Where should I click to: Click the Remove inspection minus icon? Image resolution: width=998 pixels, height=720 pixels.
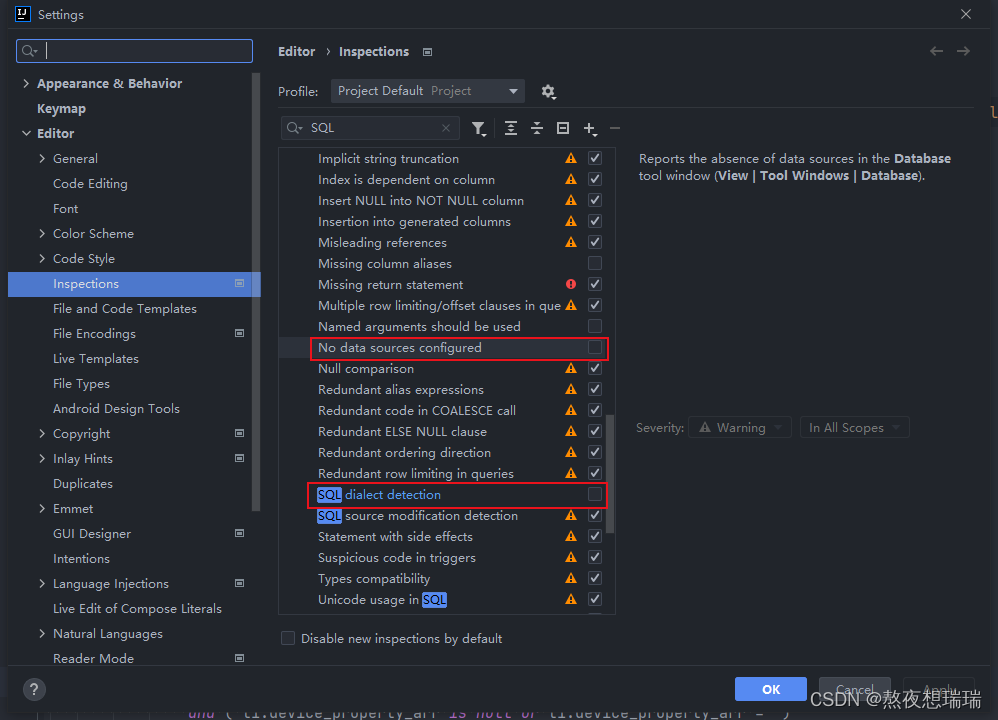pos(615,129)
